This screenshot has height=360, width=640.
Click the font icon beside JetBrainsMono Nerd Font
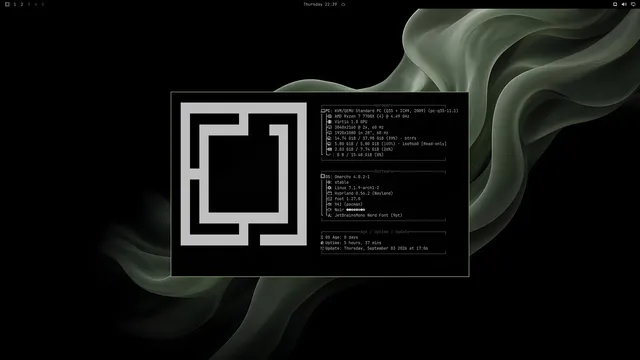point(329,215)
